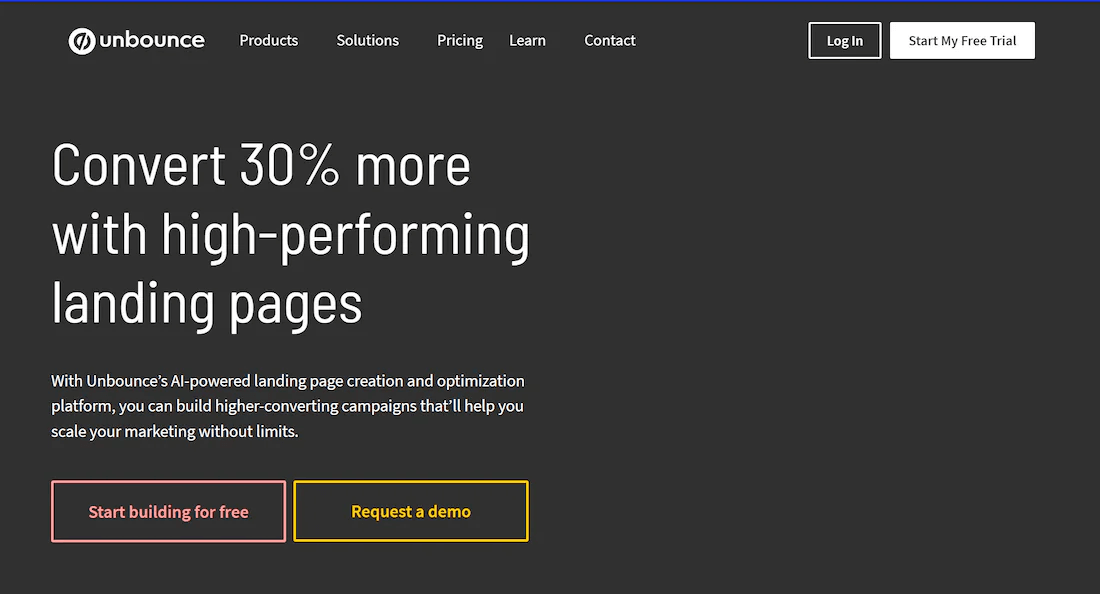Go to the Pricing page
Image resolution: width=1100 pixels, height=594 pixels.
pyautogui.click(x=460, y=41)
